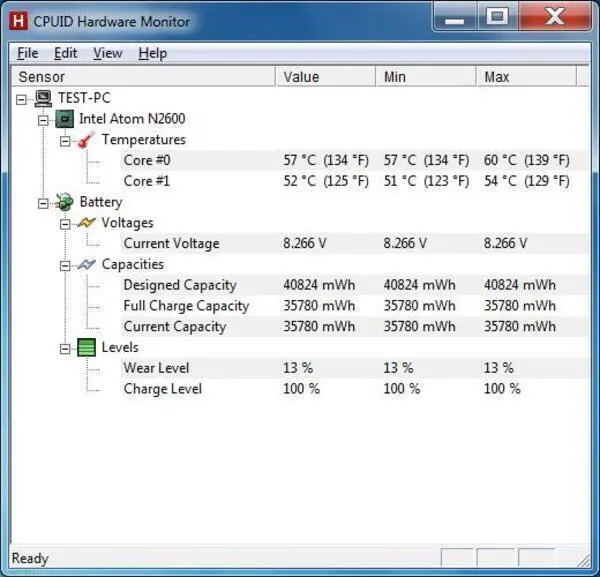
Task: Click the red thermometer Temperatures icon
Action: click(x=86, y=140)
